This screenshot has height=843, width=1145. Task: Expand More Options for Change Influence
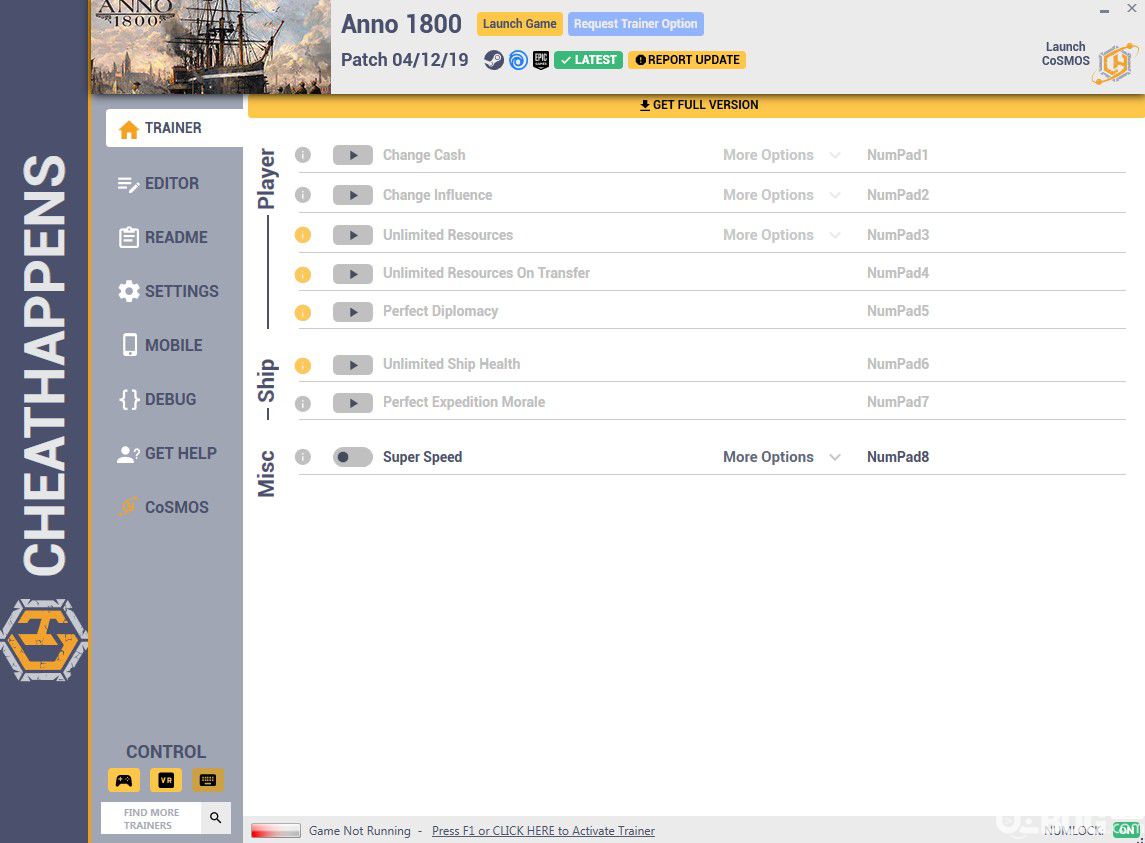[x=781, y=195]
